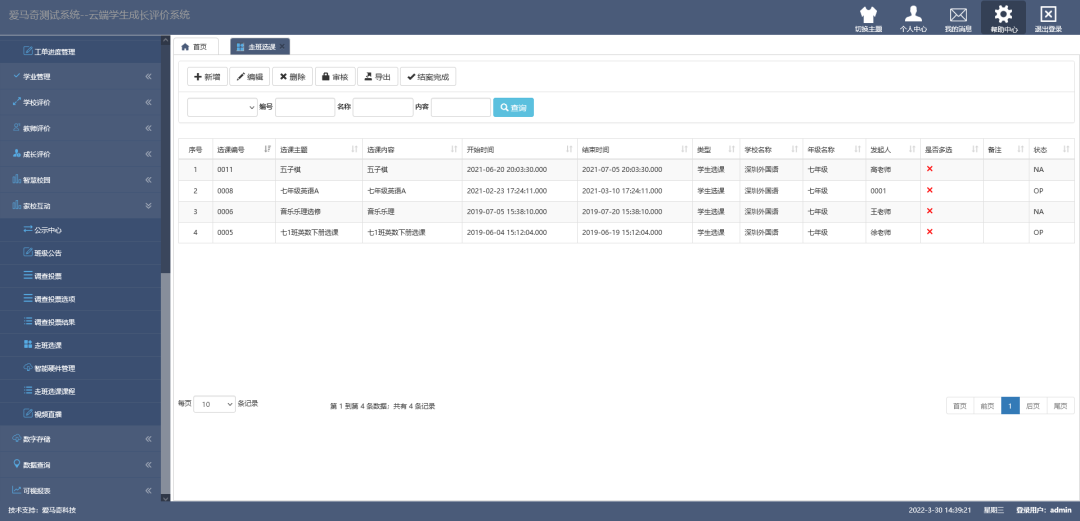Open 视频直播 in sidebar
1080x521 pixels.
tap(80, 414)
